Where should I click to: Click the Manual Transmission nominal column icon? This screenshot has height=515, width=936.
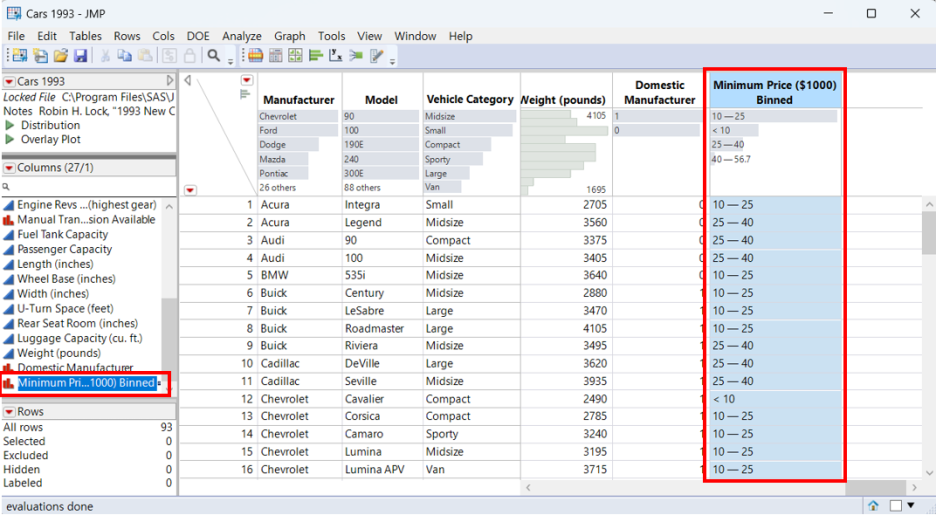coord(8,220)
